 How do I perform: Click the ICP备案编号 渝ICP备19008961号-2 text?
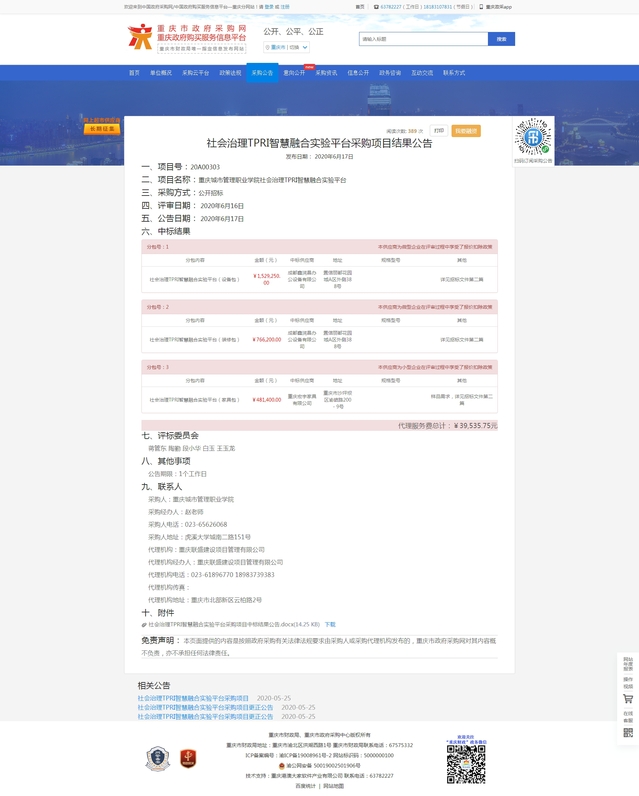[288, 755]
